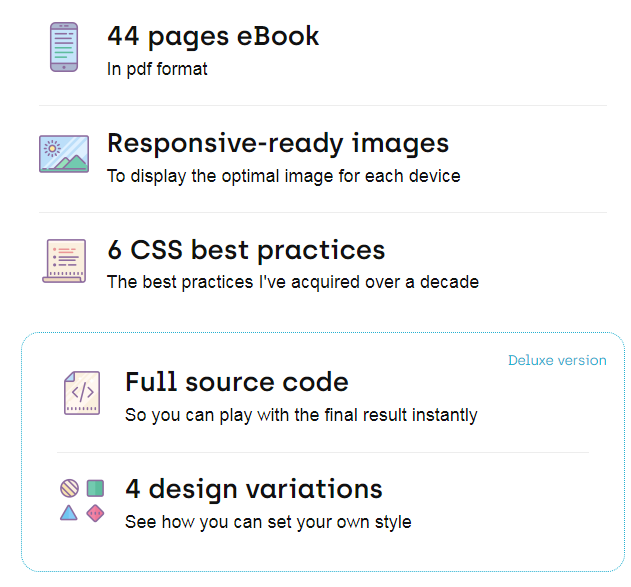Click the 'Deluxe version' label

[x=557, y=360]
